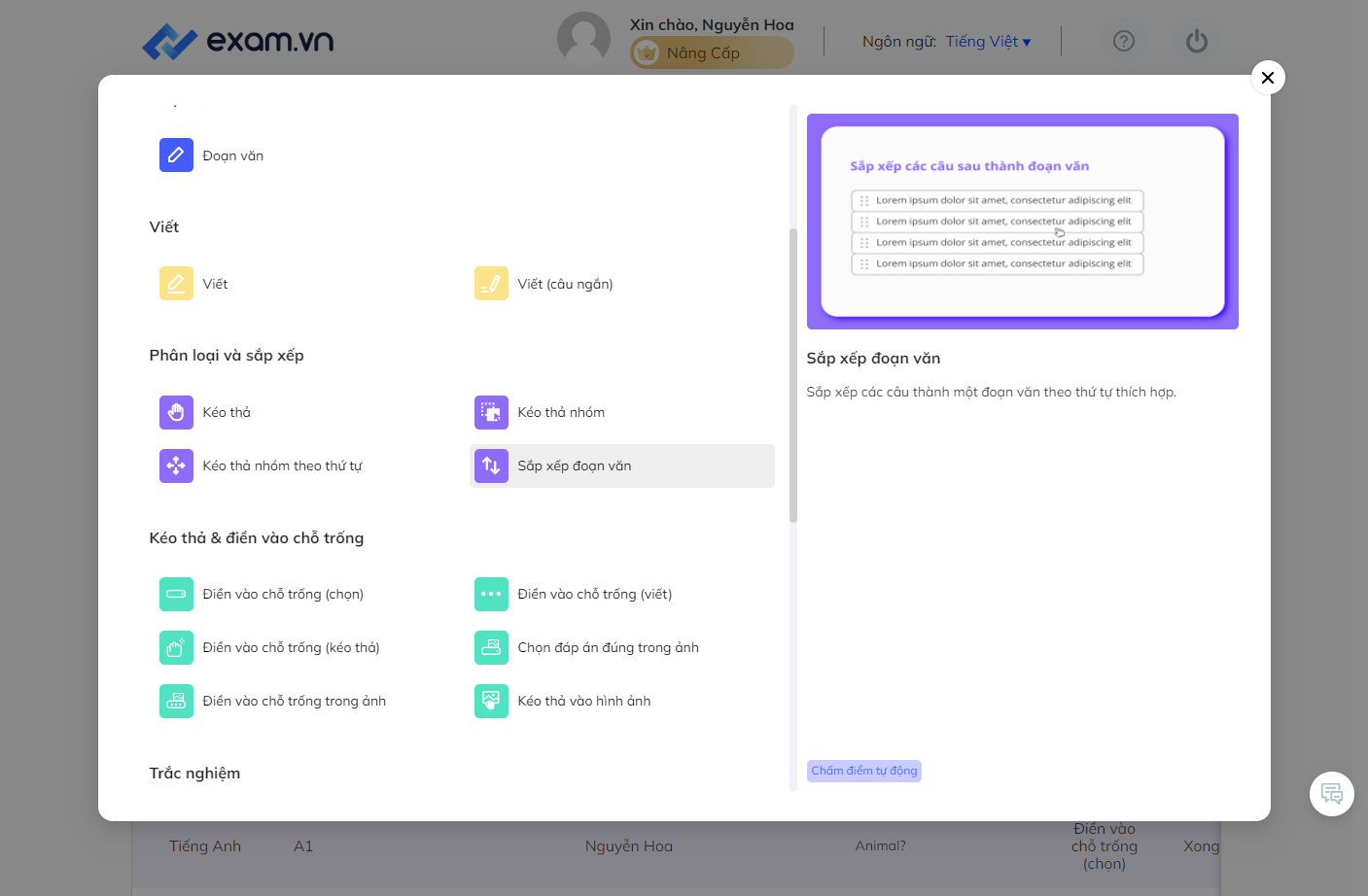This screenshot has height=896, width=1368.
Task: Click the Trắc nghiệm section heading
Action: (x=194, y=773)
